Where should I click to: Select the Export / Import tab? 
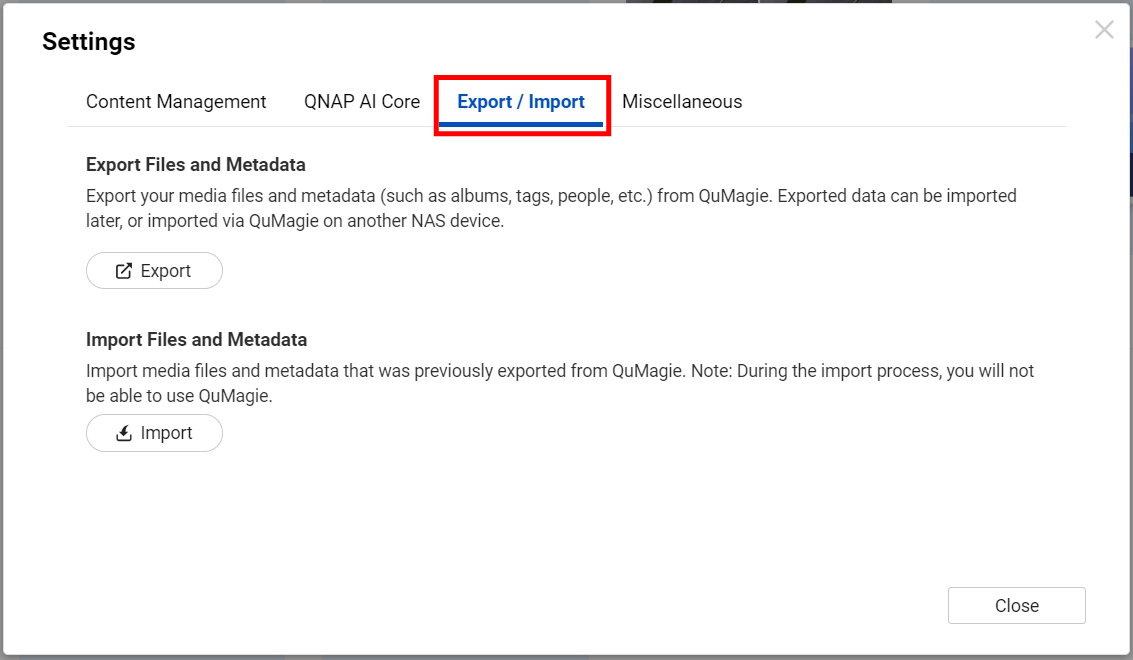[x=521, y=102]
